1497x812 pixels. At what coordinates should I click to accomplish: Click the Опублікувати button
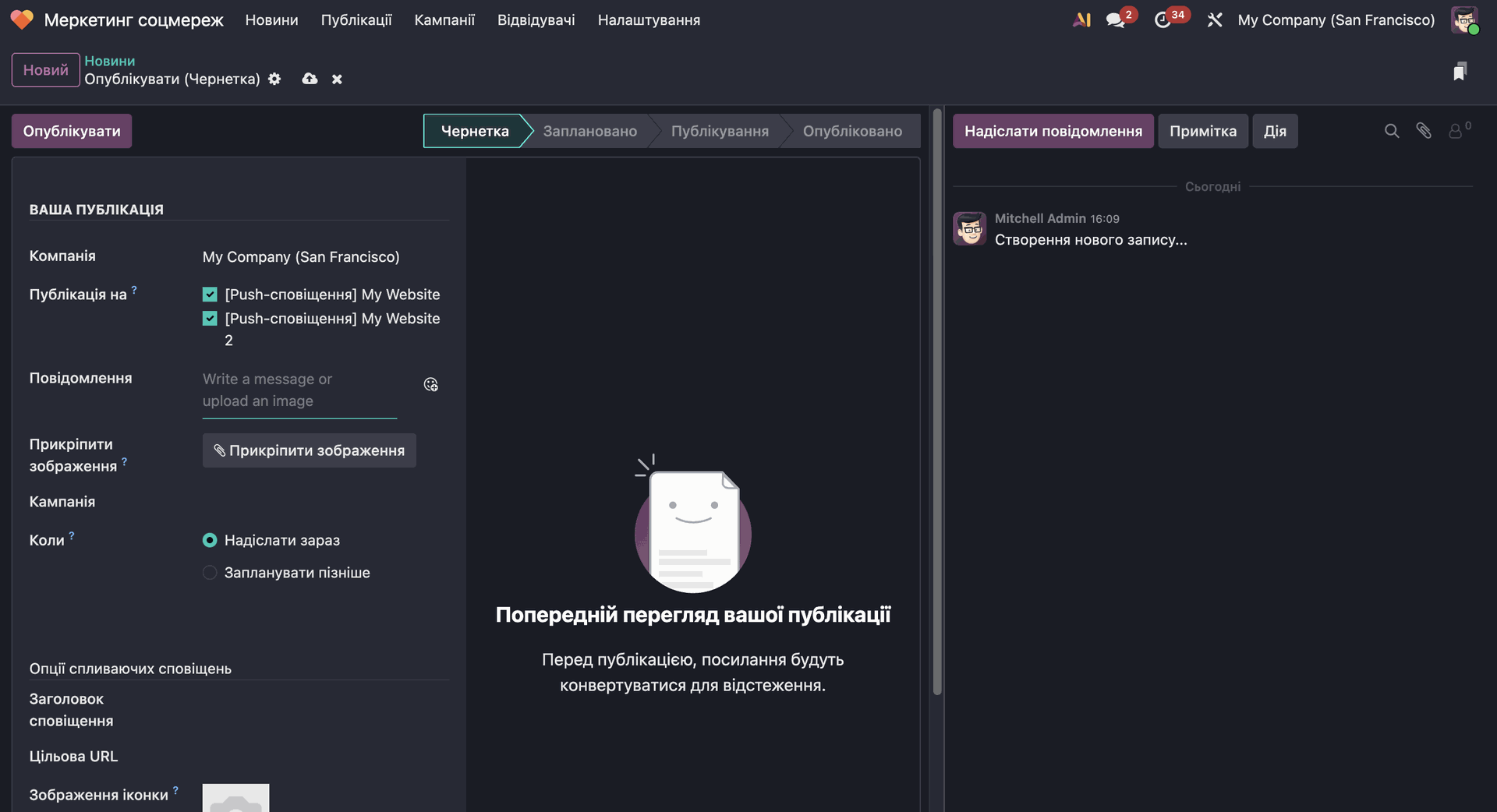coord(72,131)
